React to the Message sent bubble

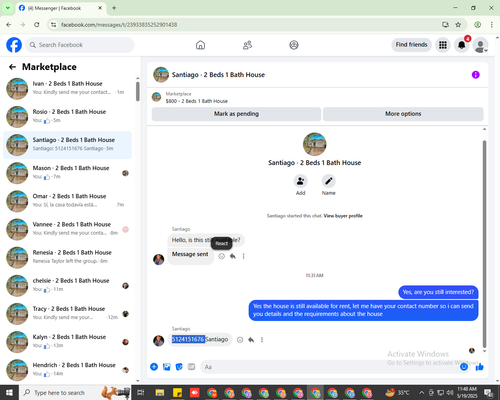click(x=221, y=256)
